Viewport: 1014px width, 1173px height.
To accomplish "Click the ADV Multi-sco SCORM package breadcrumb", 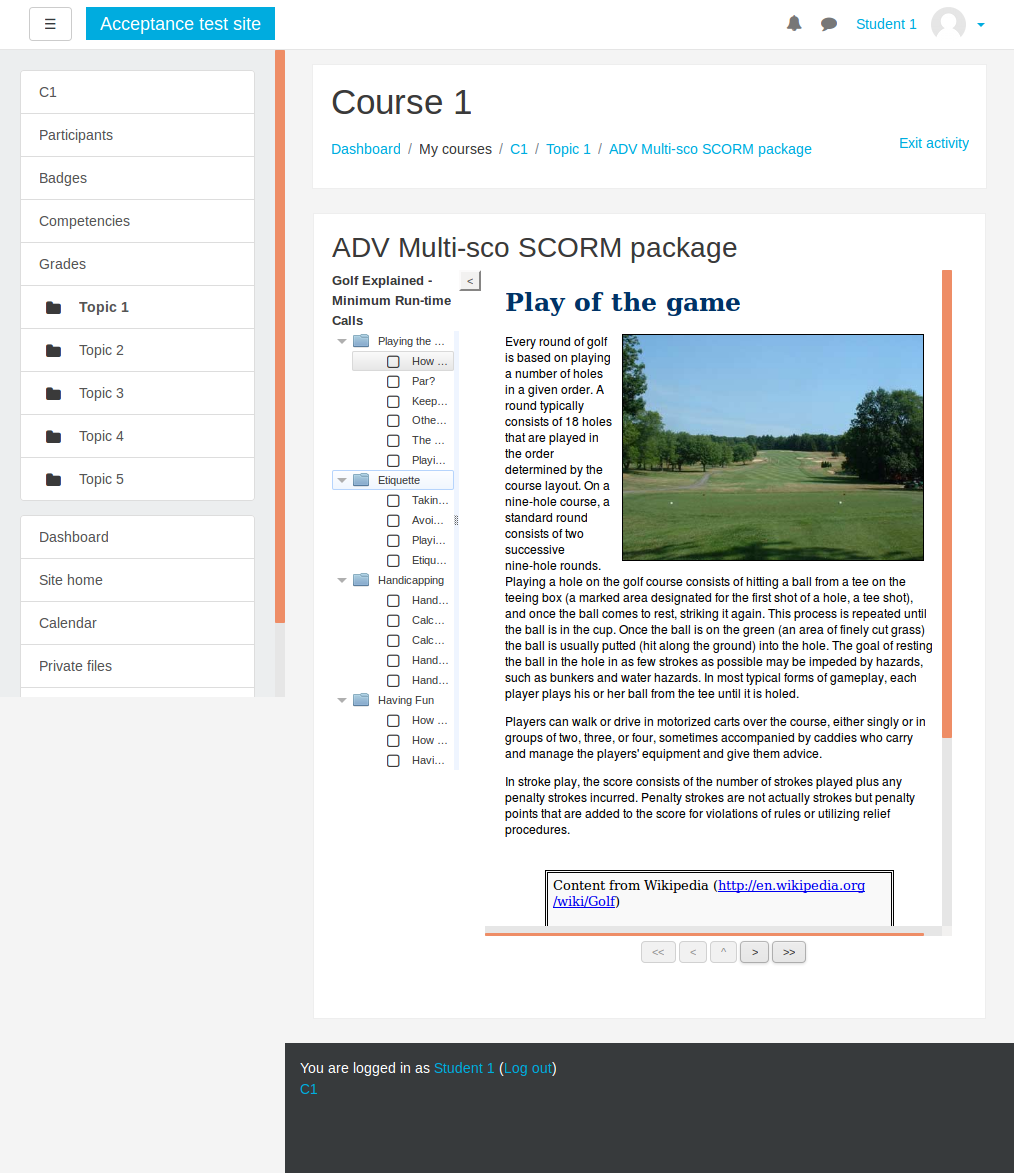I will 710,149.
